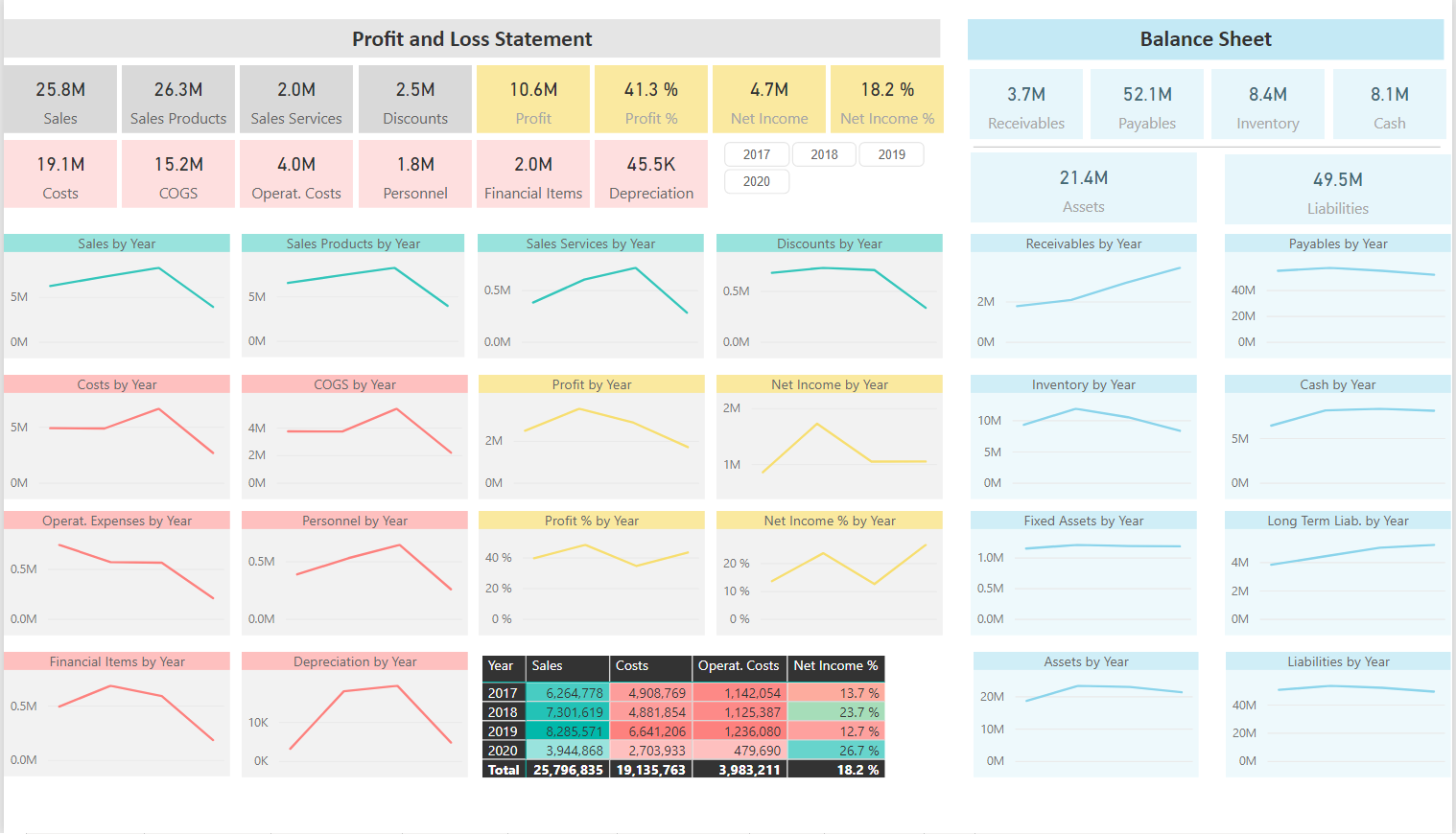
Task: Click the 25.8M Sales KPI card
Action: [x=59, y=99]
